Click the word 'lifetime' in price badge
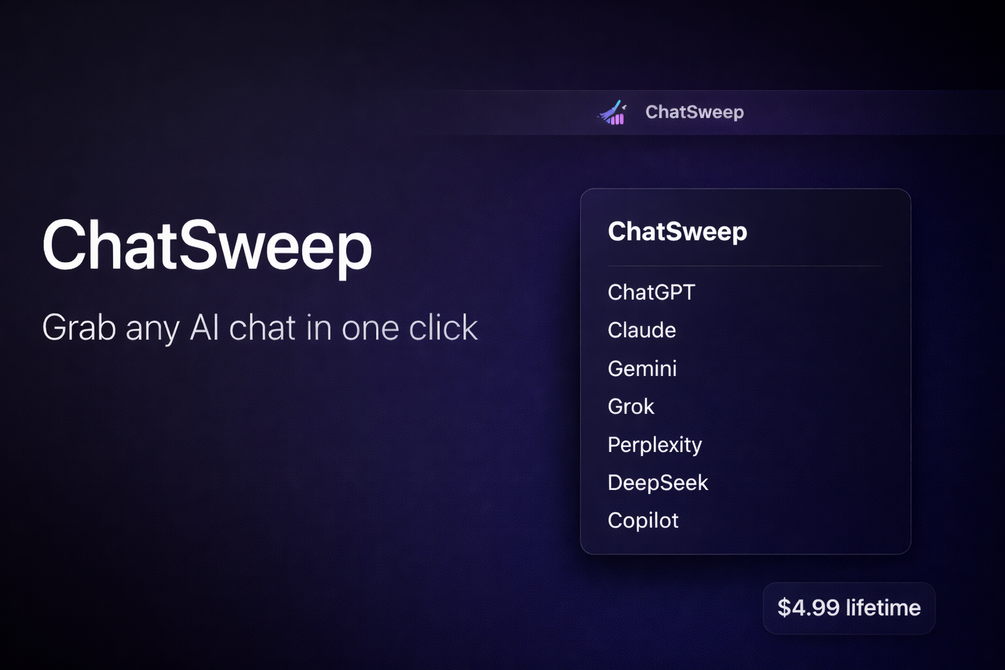The image size is (1005, 670). pos(883,608)
